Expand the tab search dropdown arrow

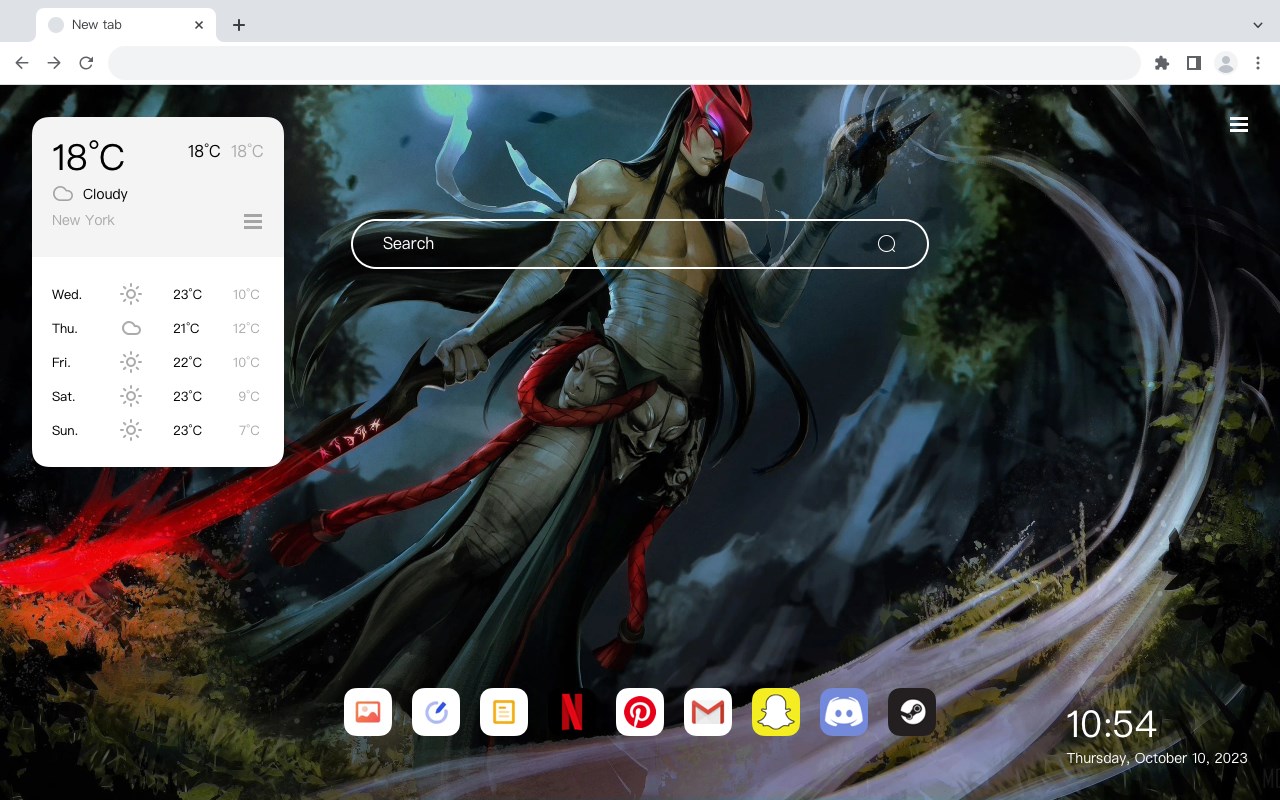pyautogui.click(x=1258, y=25)
